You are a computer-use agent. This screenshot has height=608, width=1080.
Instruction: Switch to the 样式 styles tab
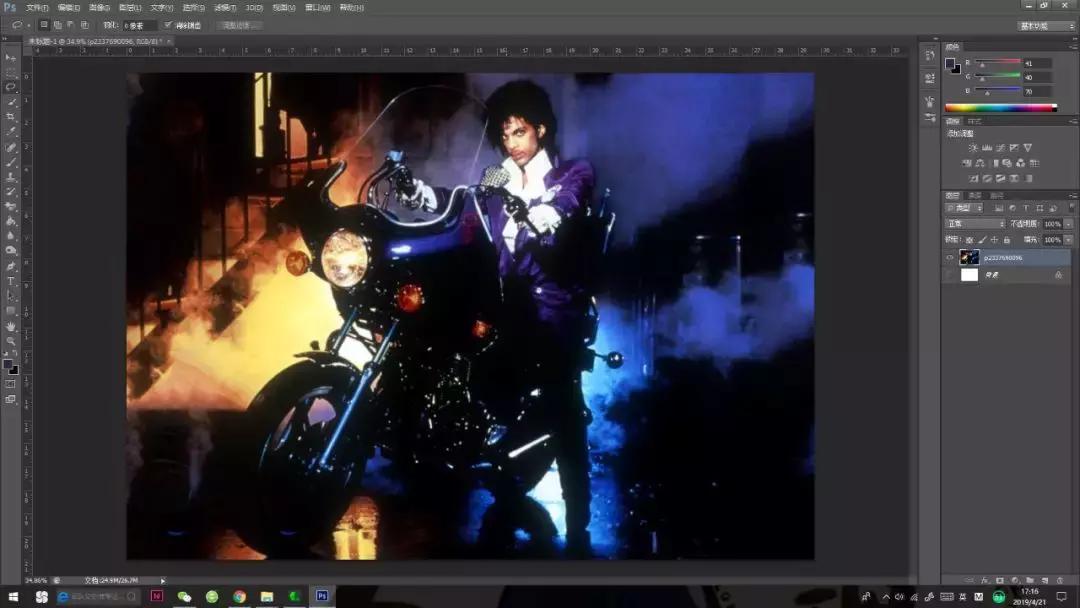[975, 121]
